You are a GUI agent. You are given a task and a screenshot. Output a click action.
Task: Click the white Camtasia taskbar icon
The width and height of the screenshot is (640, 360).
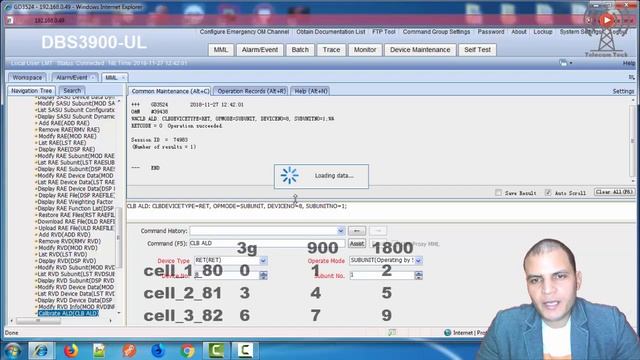(x=244, y=351)
